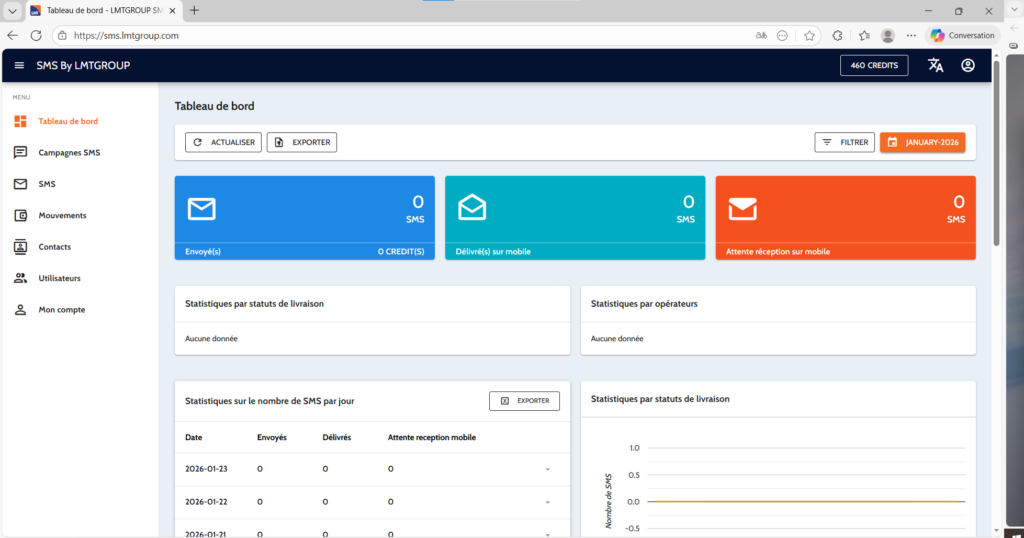Select Mouvements in the sidebar
The image size is (1024, 538).
click(x=62, y=216)
